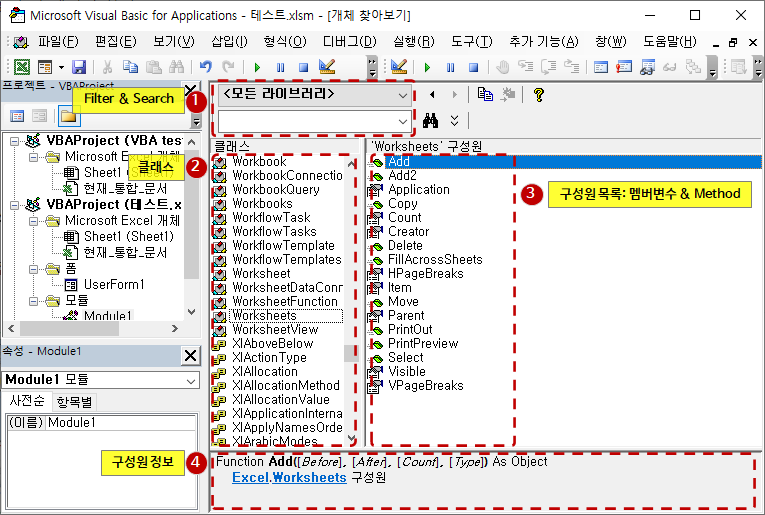Viewport: 765px width, 515px height.
Task: Select Workbook in the classes list
Action: pyautogui.click(x=259, y=161)
